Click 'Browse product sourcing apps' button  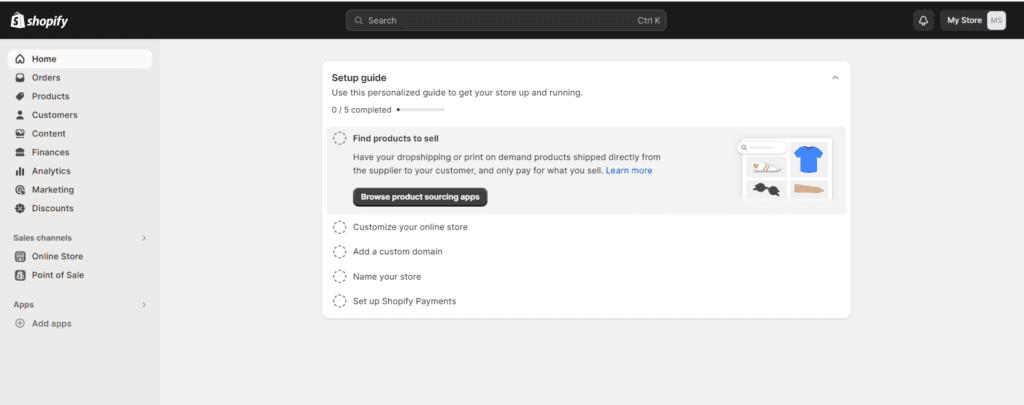click(x=420, y=197)
